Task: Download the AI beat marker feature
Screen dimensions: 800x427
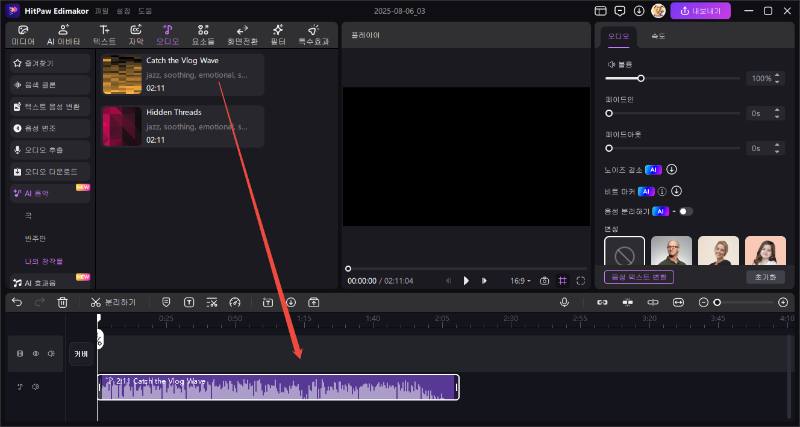Action: click(x=677, y=191)
